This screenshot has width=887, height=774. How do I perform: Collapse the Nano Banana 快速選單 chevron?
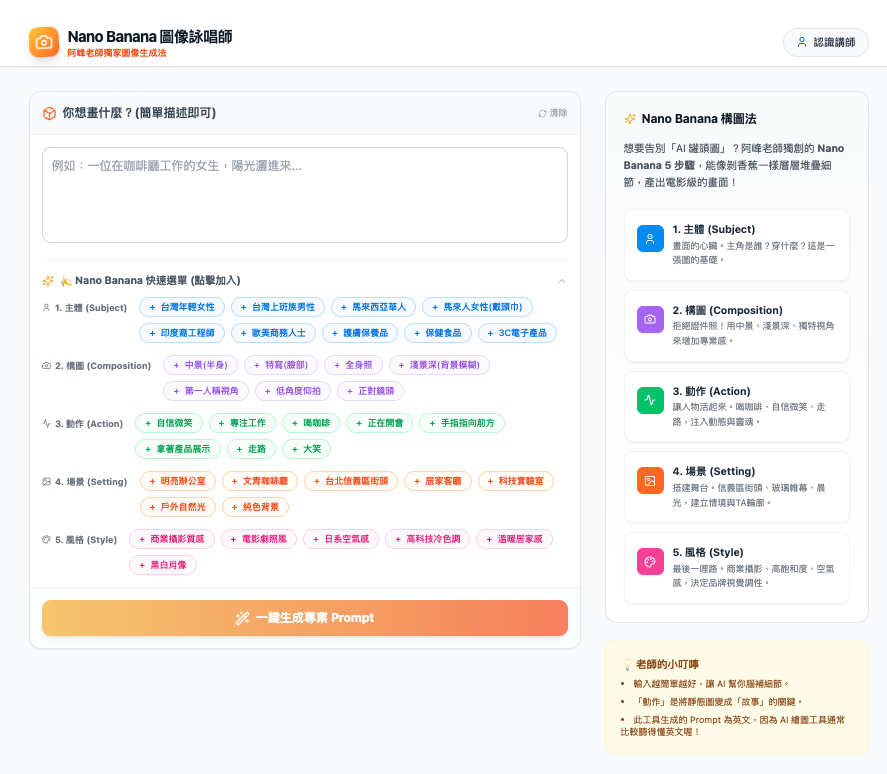(x=561, y=281)
